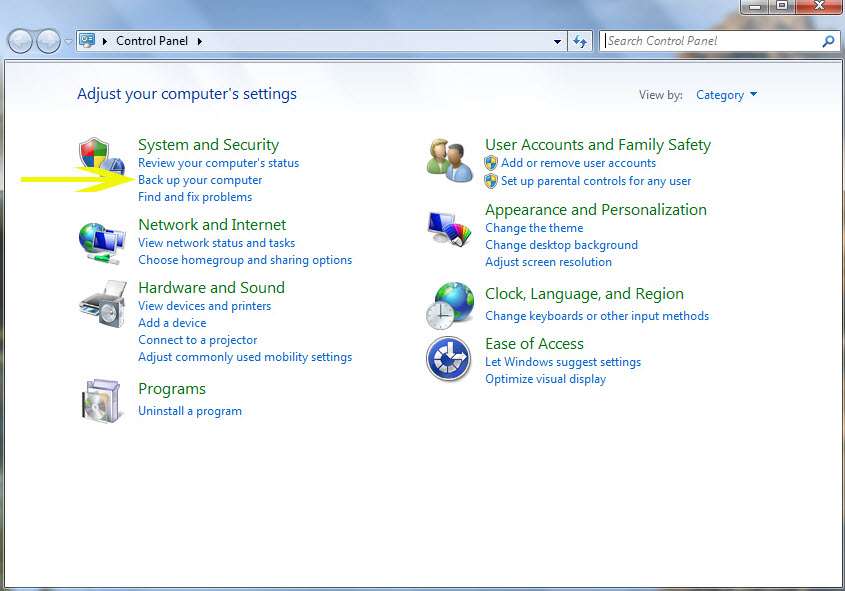845x591 pixels.
Task: Click Set up parental controls link
Action: 596,181
